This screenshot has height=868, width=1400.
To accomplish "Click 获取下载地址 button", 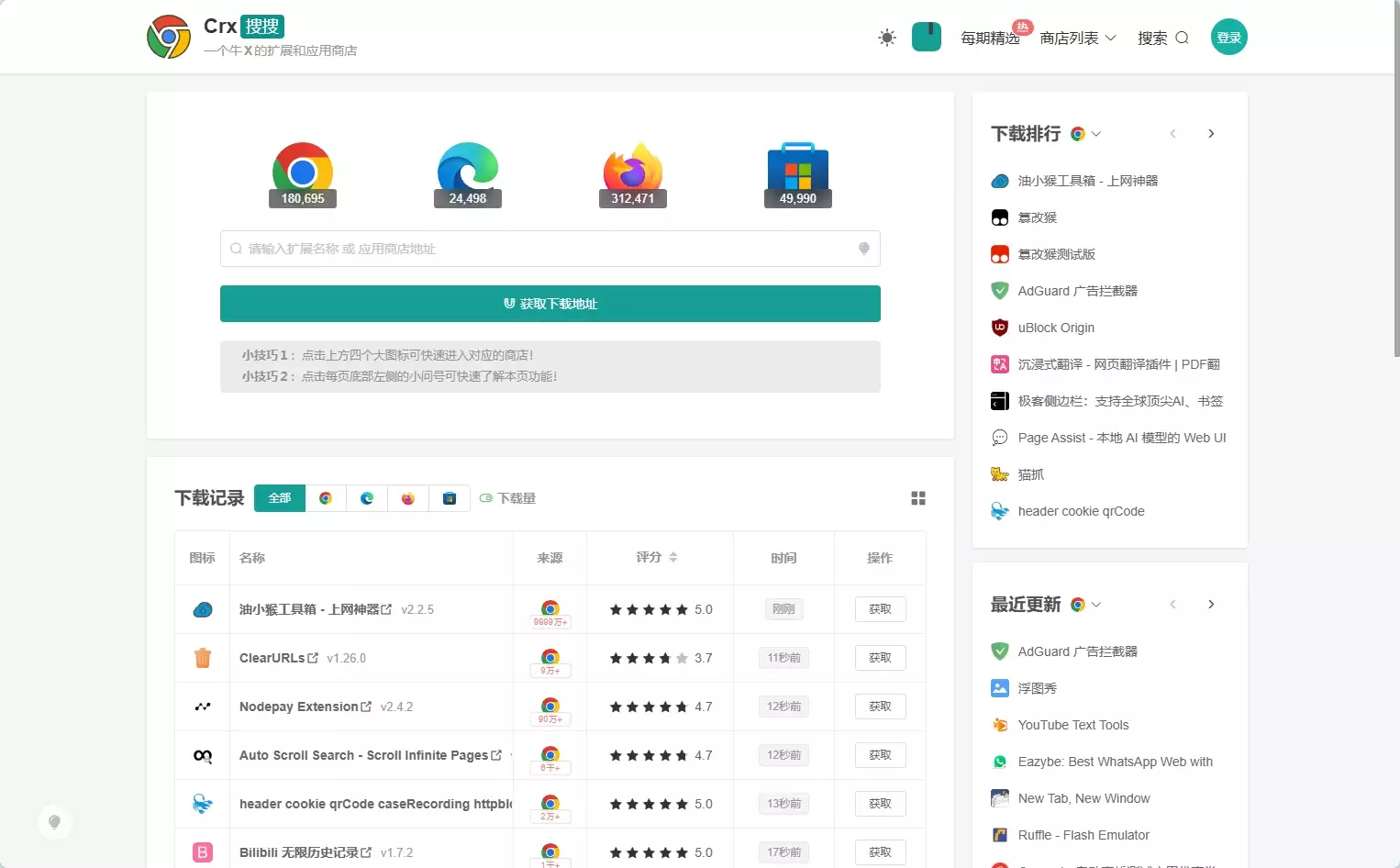I will pos(550,304).
